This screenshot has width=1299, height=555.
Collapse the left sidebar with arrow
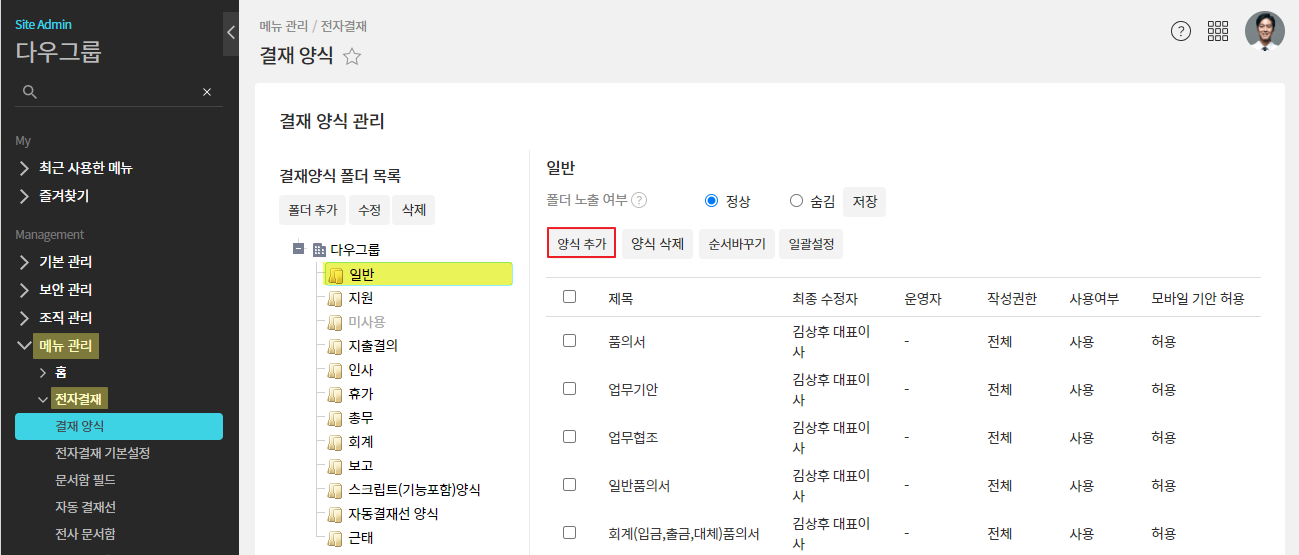pyautogui.click(x=231, y=32)
